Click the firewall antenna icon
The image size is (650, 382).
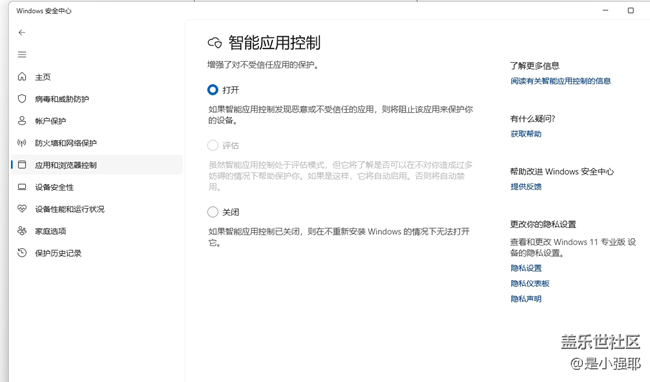(22, 143)
